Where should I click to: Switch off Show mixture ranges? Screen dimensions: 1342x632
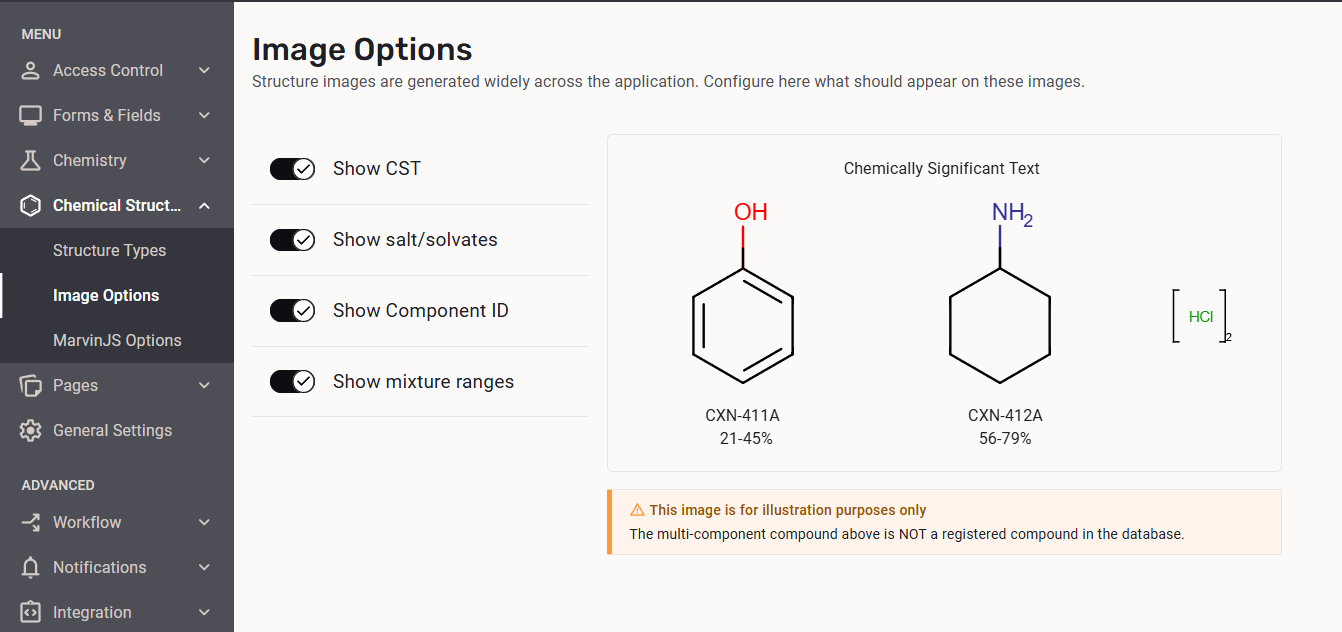tap(292, 382)
